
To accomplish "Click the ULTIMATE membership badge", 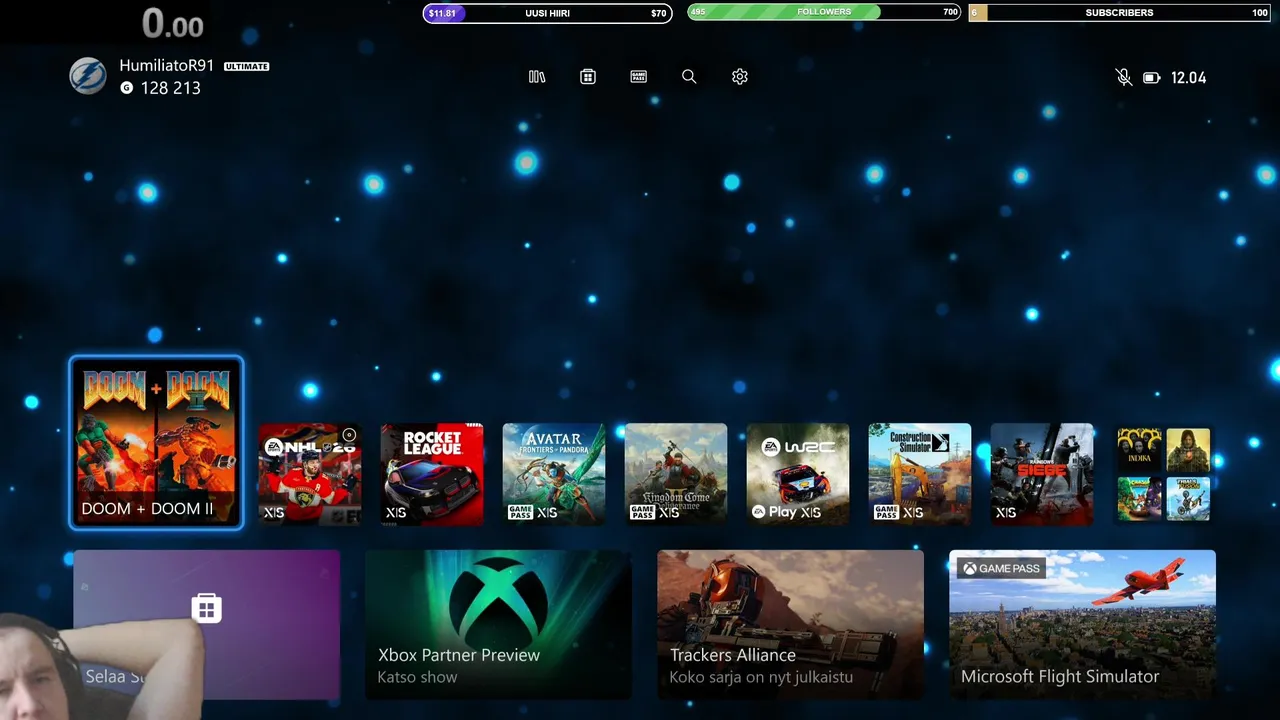I will [247, 66].
